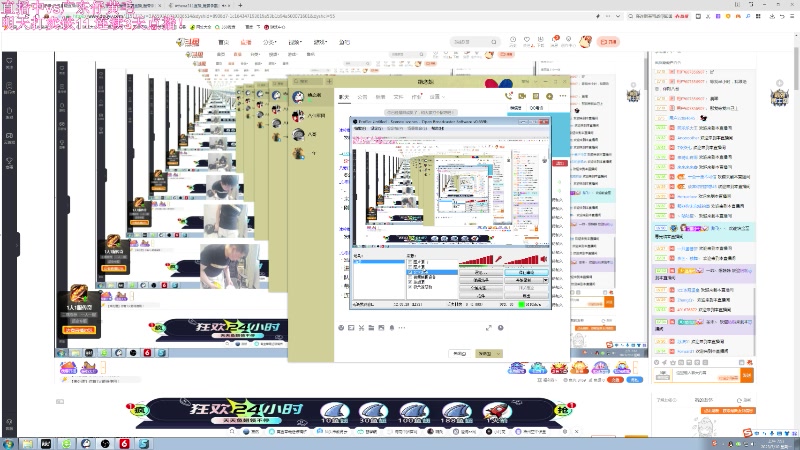Add a new contact with QQ plus icon
Viewport: 800px width, 450px height.
tap(329, 81)
